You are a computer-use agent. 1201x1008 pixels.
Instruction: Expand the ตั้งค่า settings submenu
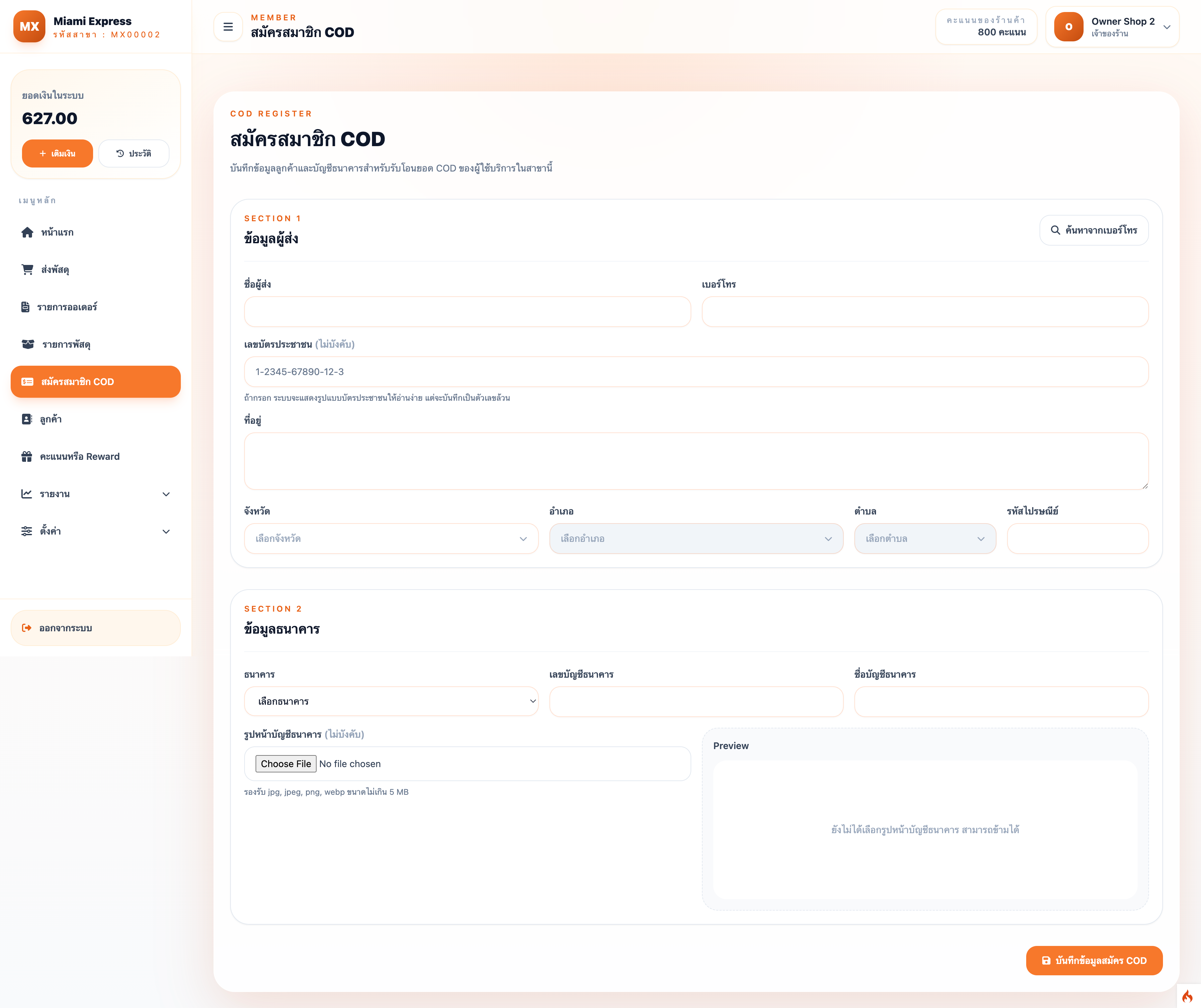(95, 531)
